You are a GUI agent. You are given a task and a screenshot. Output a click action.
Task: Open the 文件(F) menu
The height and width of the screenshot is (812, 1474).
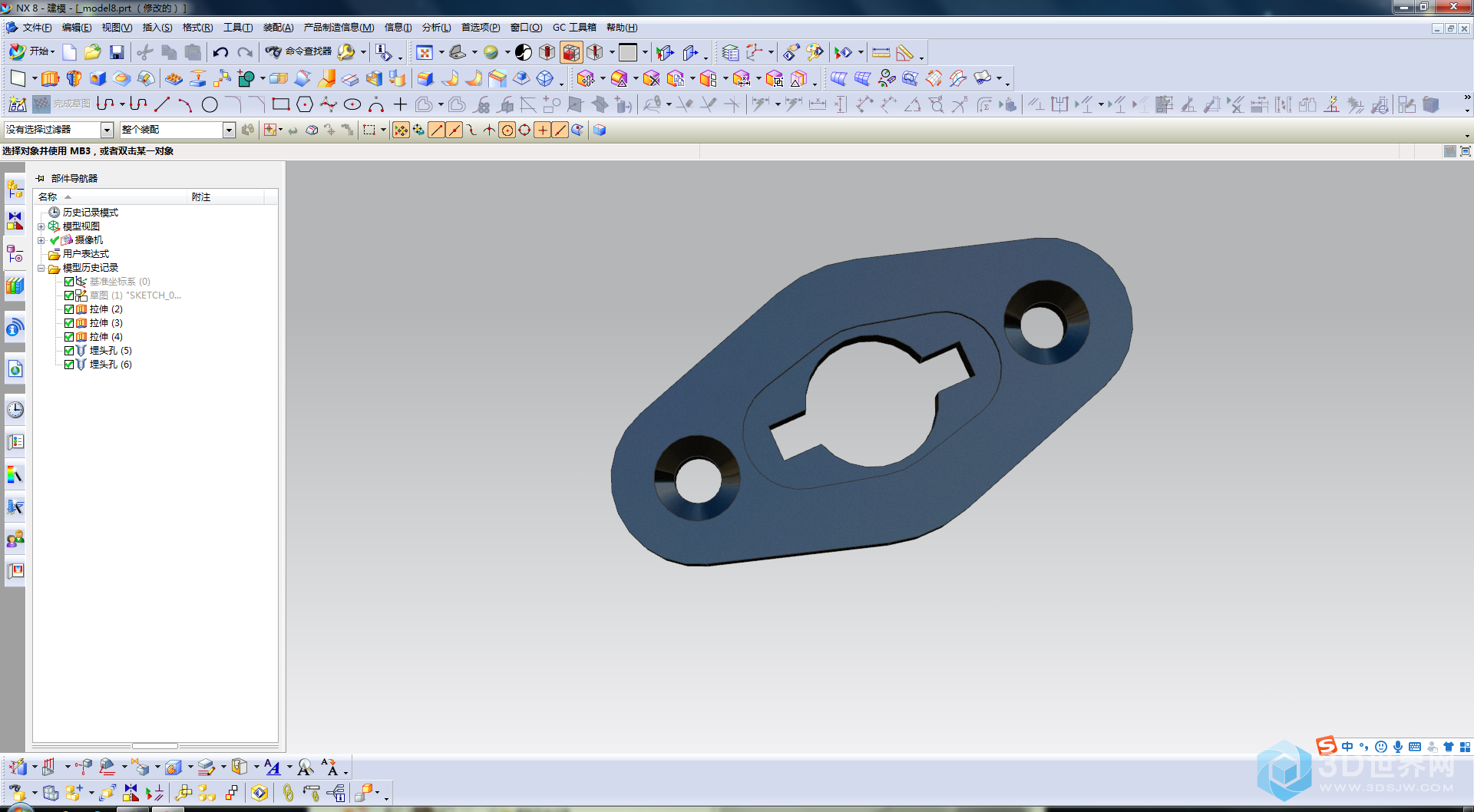point(37,28)
